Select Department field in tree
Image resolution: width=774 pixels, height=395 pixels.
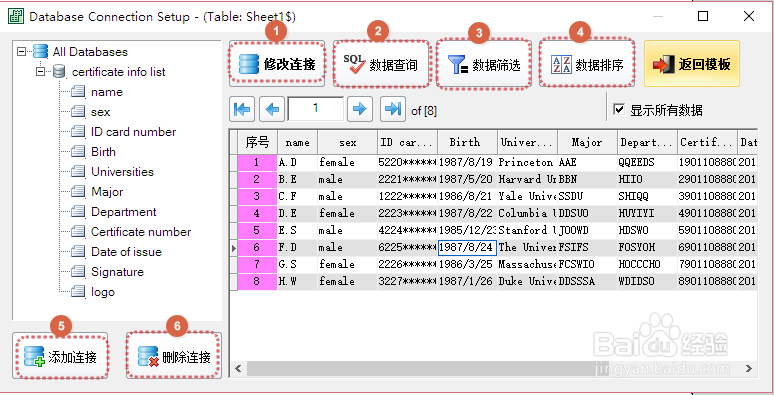pyautogui.click(x=124, y=212)
